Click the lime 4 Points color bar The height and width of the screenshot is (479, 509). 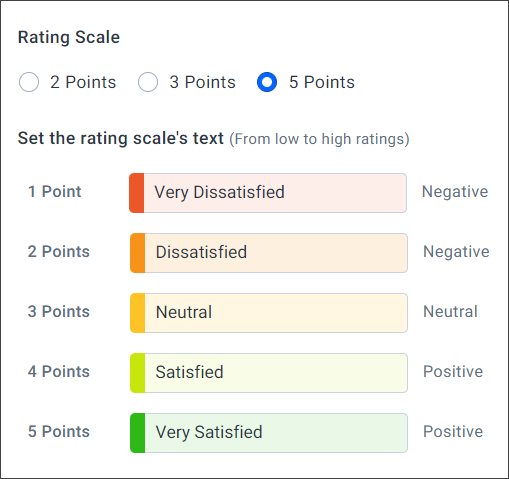pos(138,373)
